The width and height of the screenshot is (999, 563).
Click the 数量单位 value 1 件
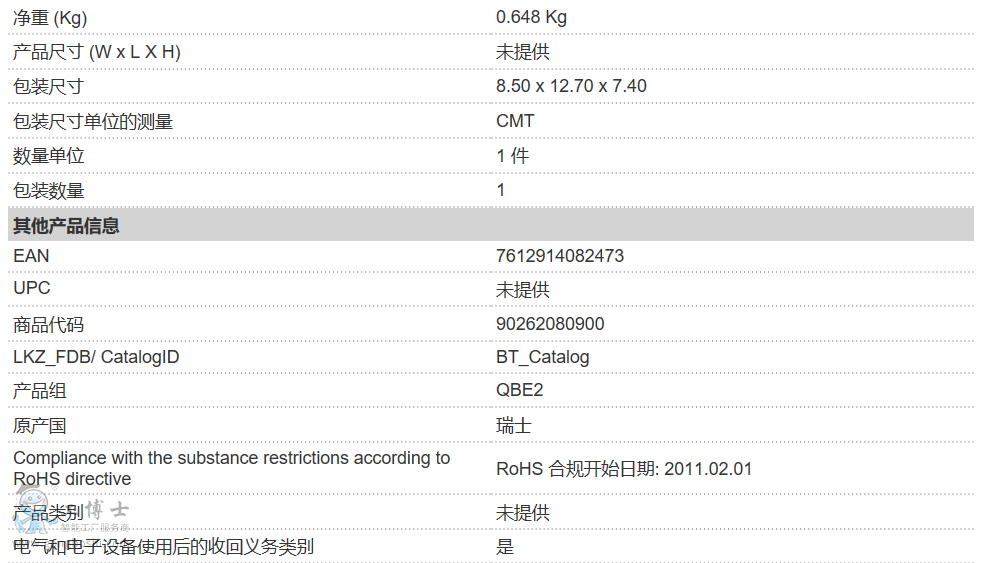(x=512, y=156)
